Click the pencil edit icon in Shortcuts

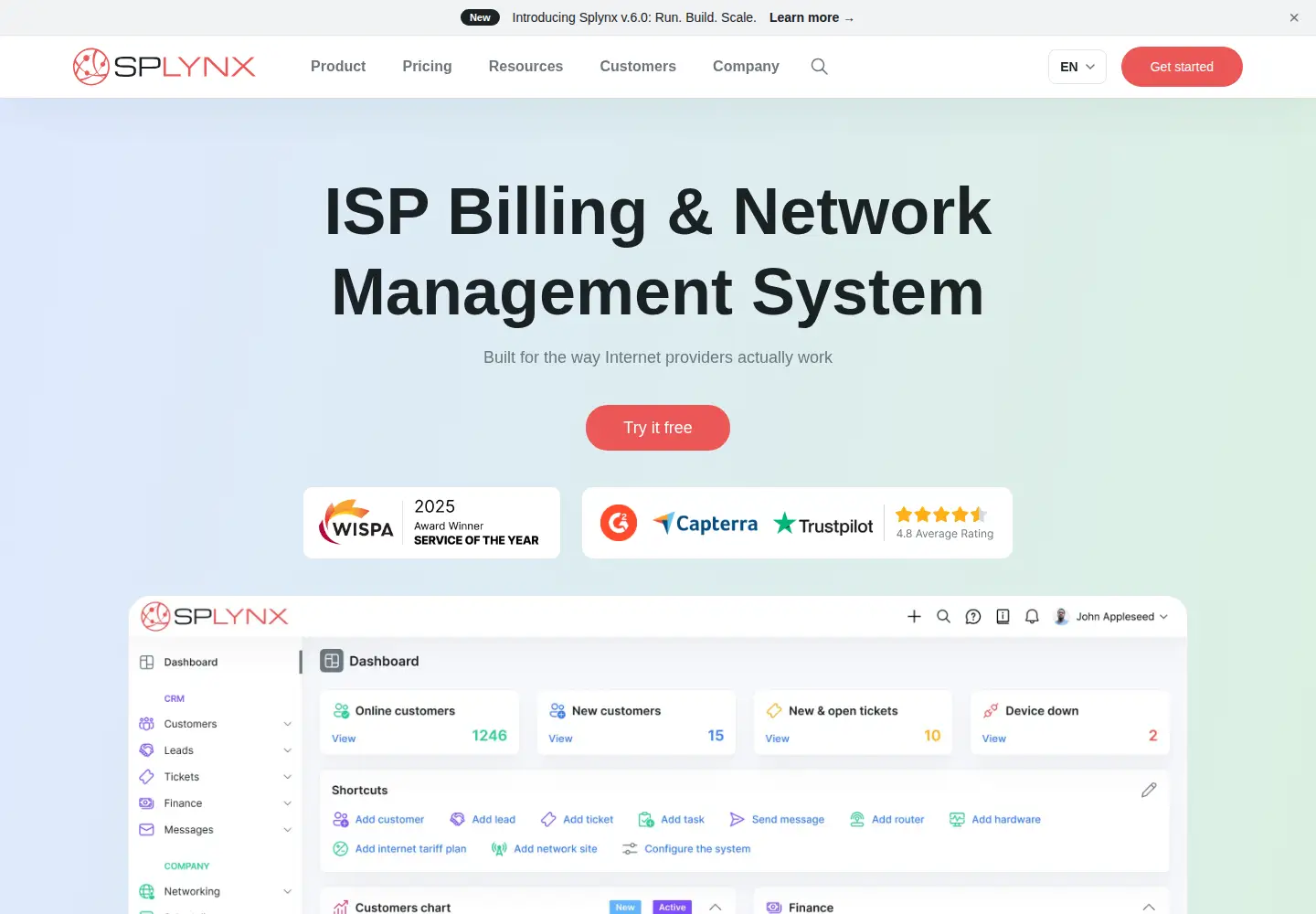(x=1149, y=790)
